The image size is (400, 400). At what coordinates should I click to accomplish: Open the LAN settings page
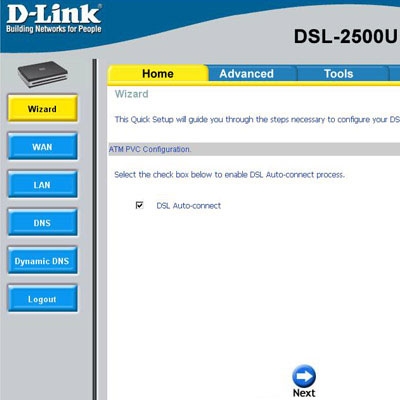(42, 185)
